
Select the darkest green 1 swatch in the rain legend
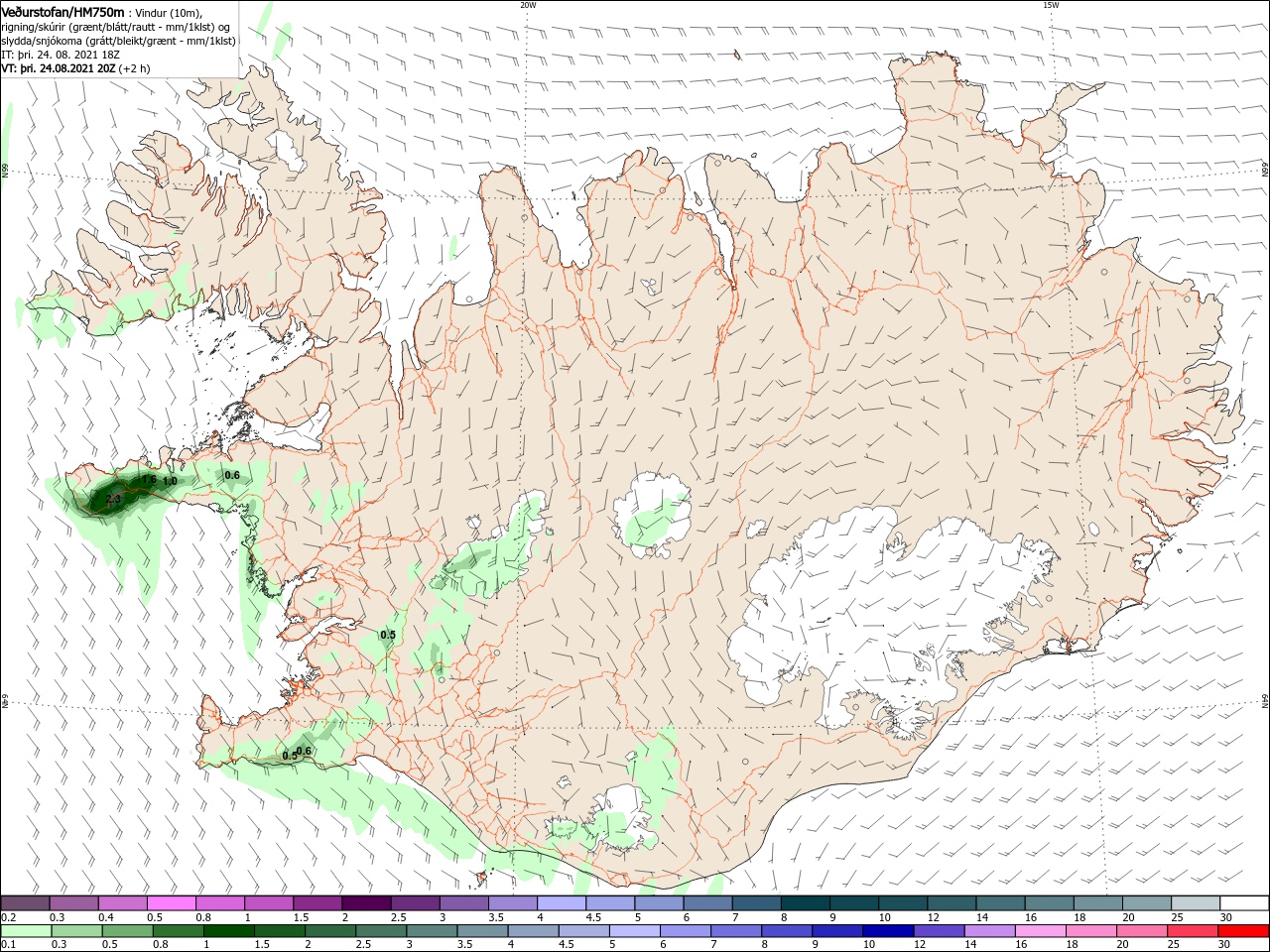(x=229, y=931)
